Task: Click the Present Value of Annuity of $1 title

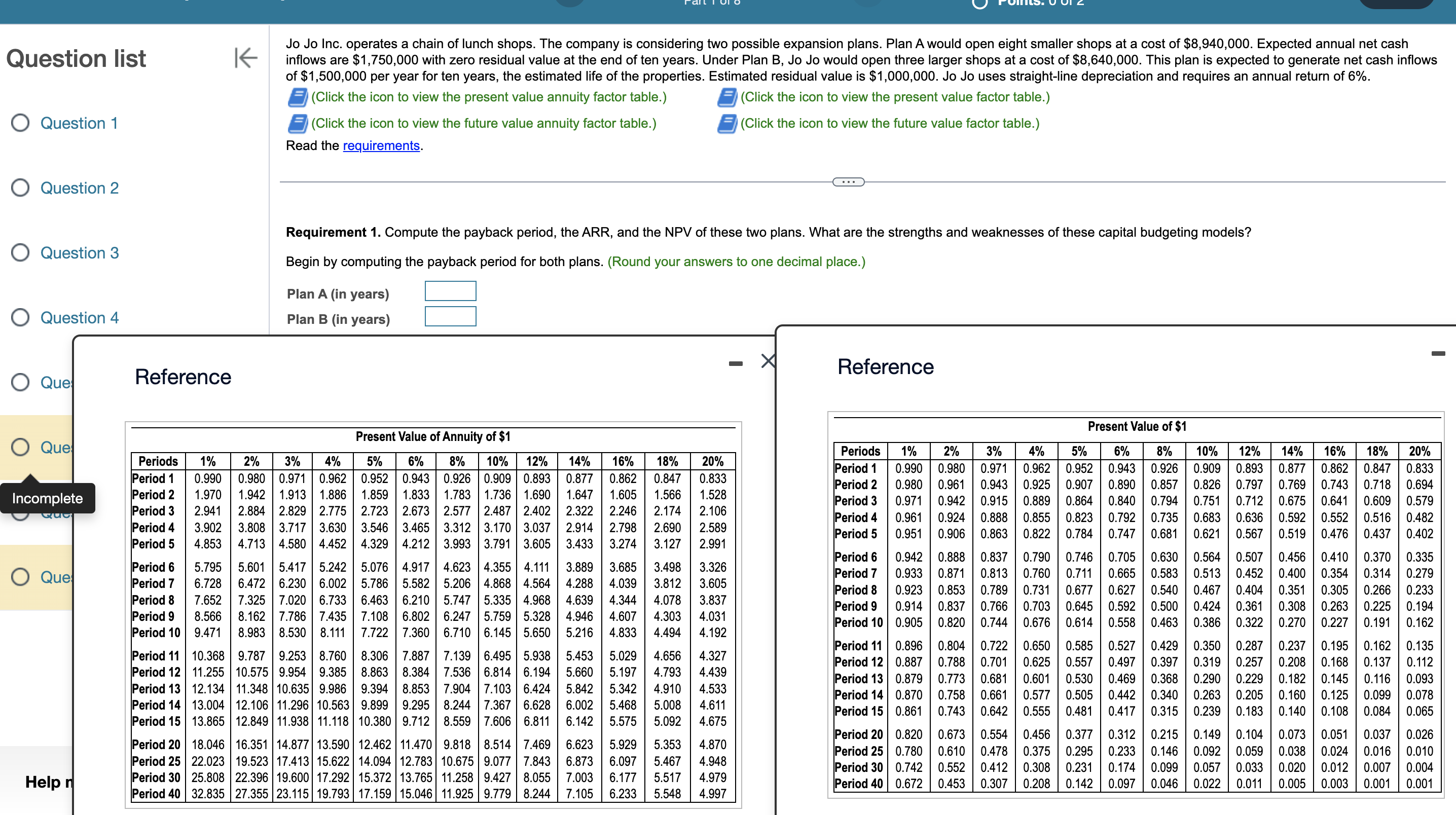Action: (433, 436)
